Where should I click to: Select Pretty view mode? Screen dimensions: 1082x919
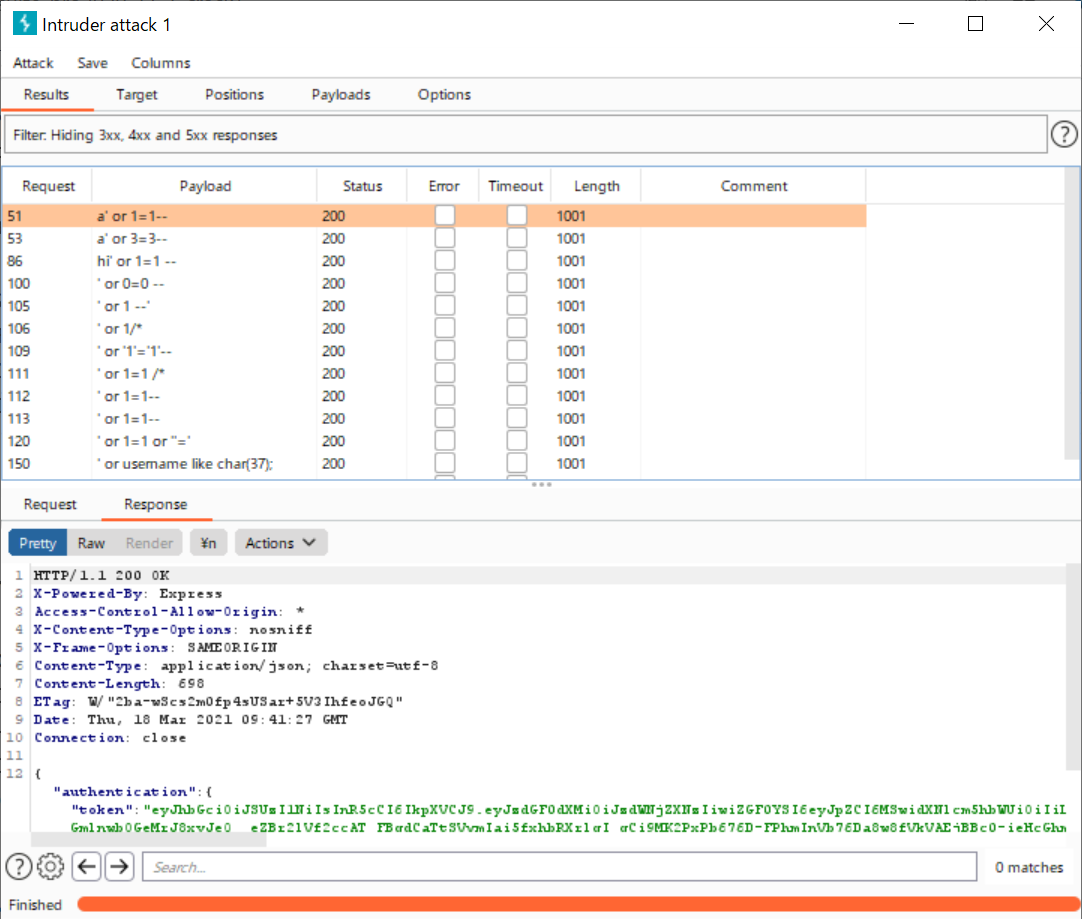pyautogui.click(x=37, y=543)
